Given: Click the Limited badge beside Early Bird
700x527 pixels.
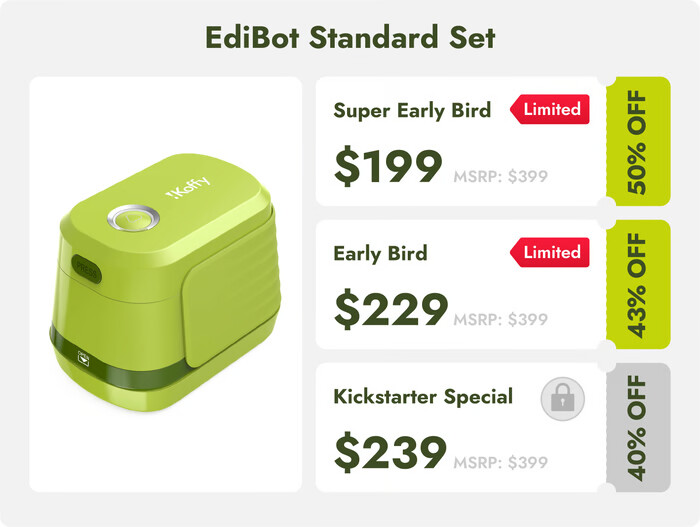Looking at the screenshot, I should pyautogui.click(x=550, y=253).
